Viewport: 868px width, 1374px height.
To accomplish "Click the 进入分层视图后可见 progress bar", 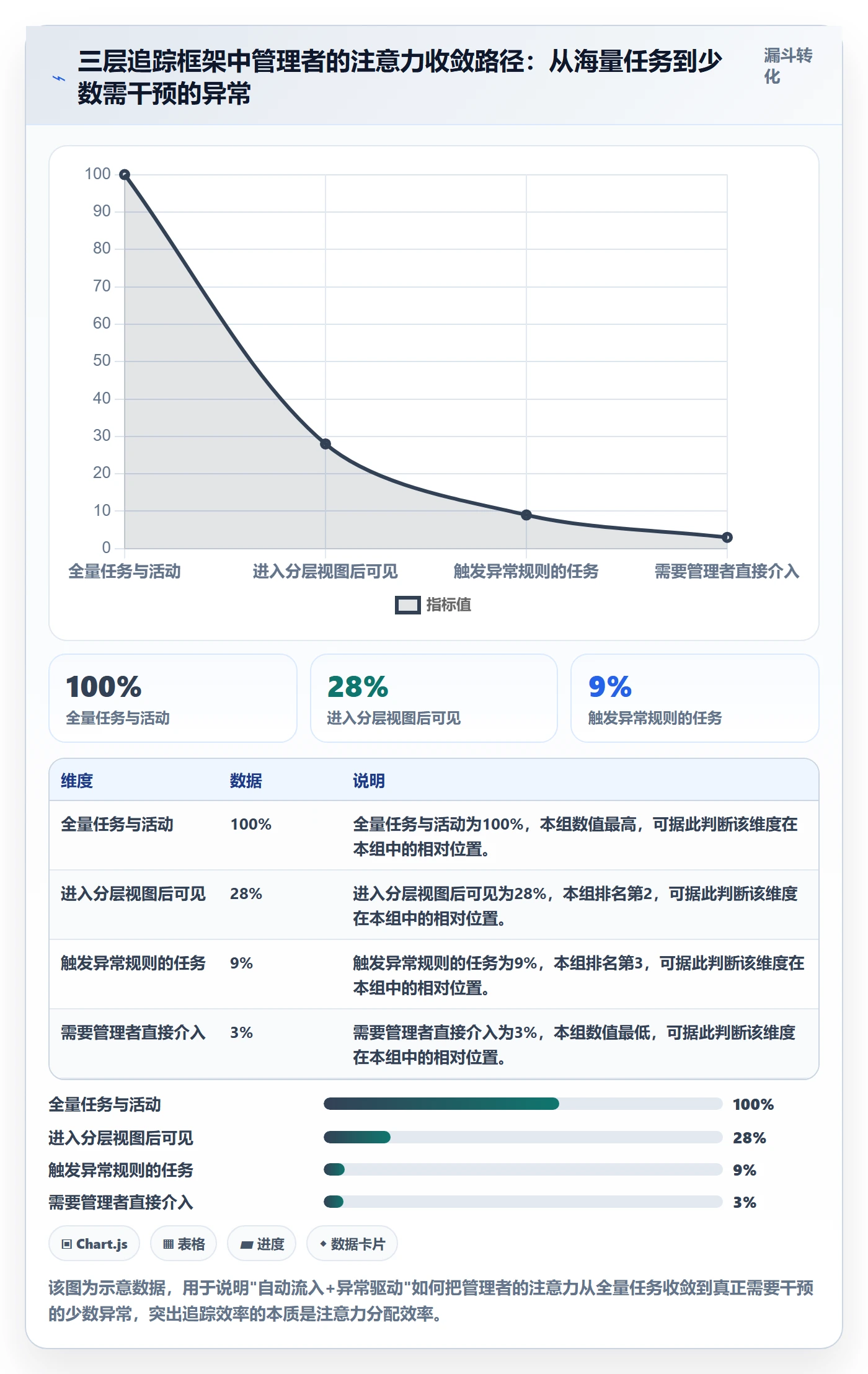I will (523, 1137).
